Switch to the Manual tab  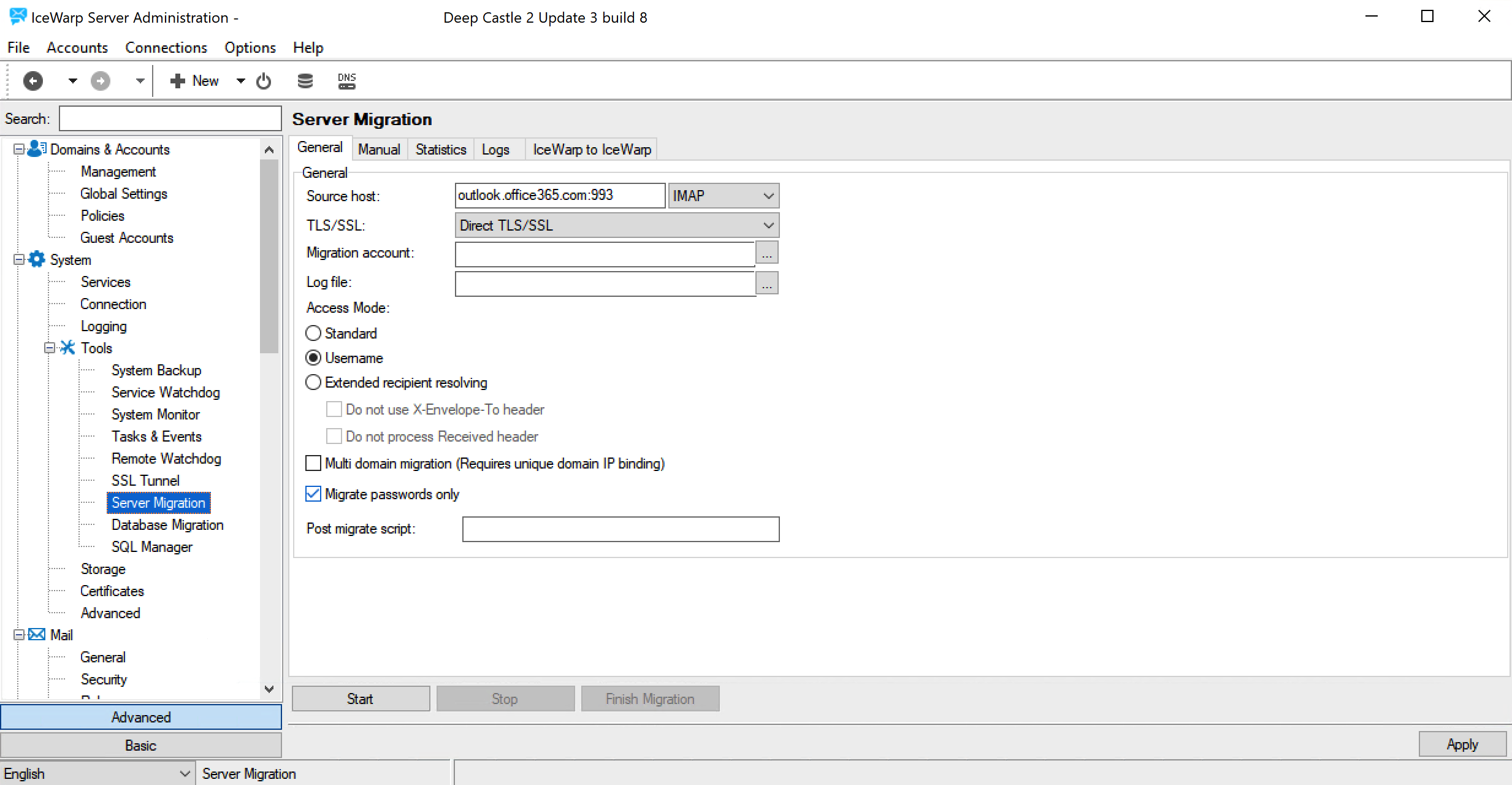coord(379,149)
